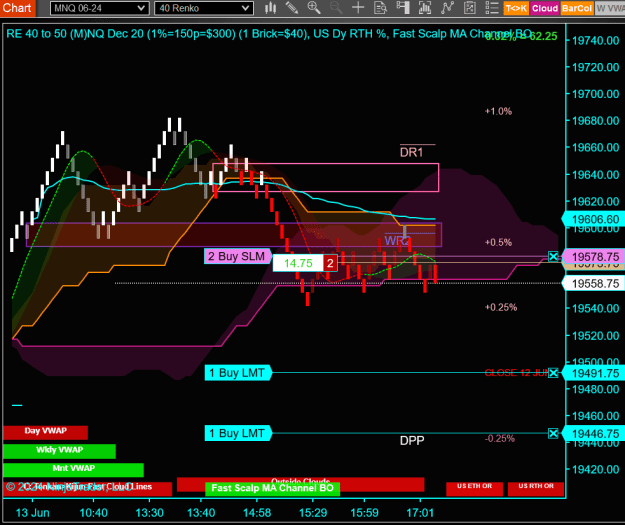Click the 13:30 time axis label
625x525 pixels.
[149, 513]
